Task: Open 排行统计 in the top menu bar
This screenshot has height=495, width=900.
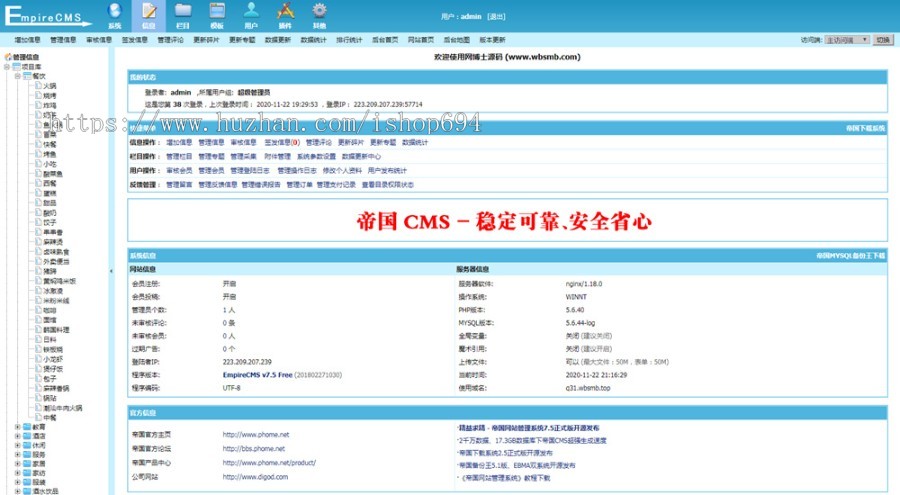Action: (349, 40)
